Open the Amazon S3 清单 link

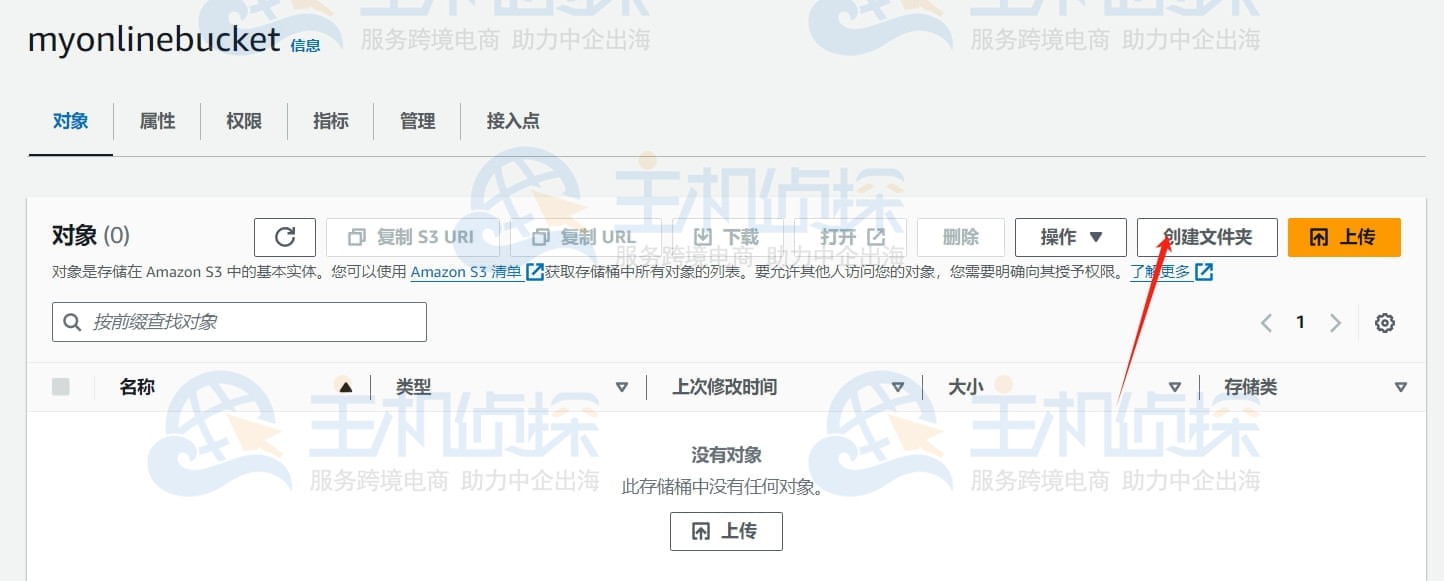click(x=465, y=271)
